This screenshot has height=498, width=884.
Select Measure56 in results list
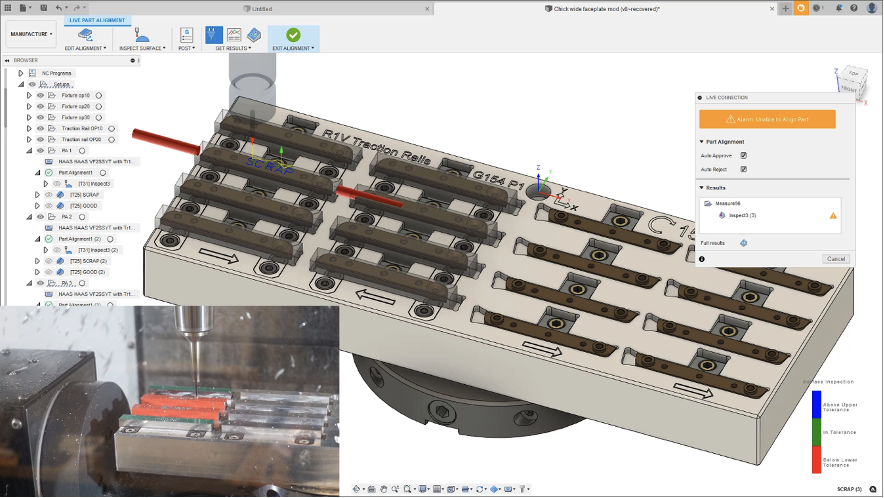click(727, 204)
